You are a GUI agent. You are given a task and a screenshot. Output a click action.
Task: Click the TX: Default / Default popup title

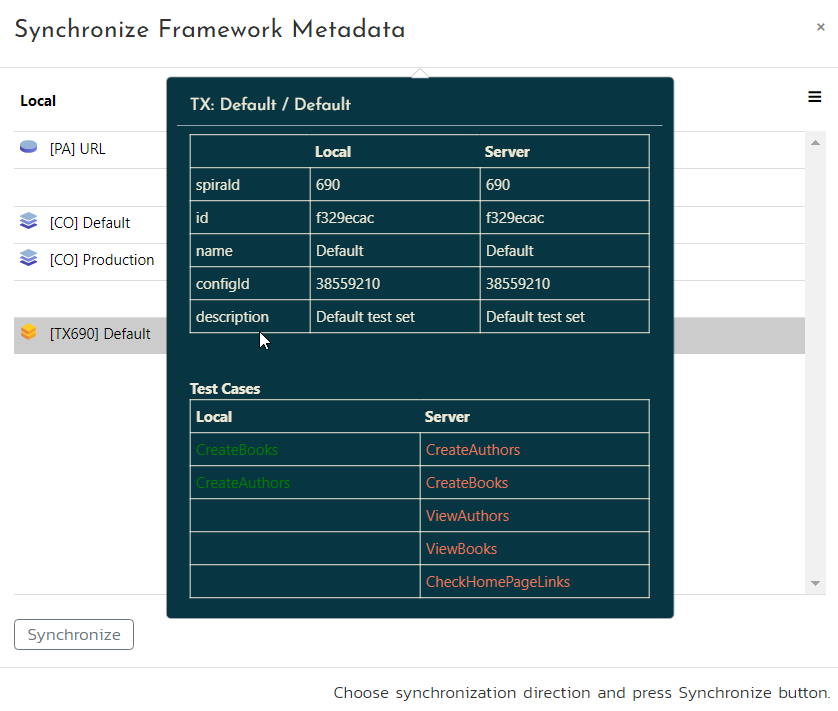pyautogui.click(x=270, y=105)
